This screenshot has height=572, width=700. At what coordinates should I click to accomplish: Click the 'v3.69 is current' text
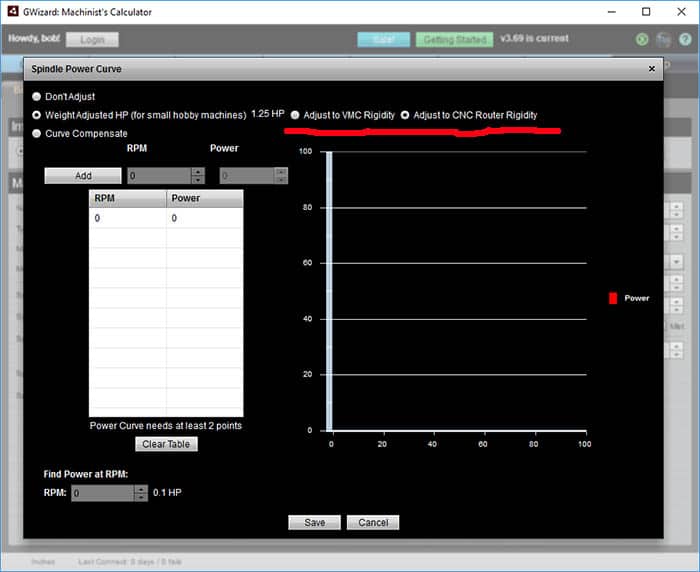[534, 38]
